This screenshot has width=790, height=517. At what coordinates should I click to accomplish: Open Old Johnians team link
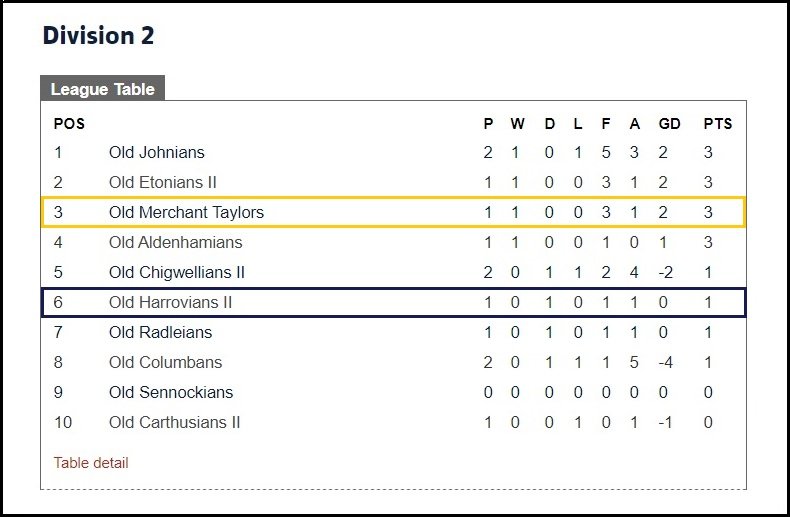pos(157,152)
